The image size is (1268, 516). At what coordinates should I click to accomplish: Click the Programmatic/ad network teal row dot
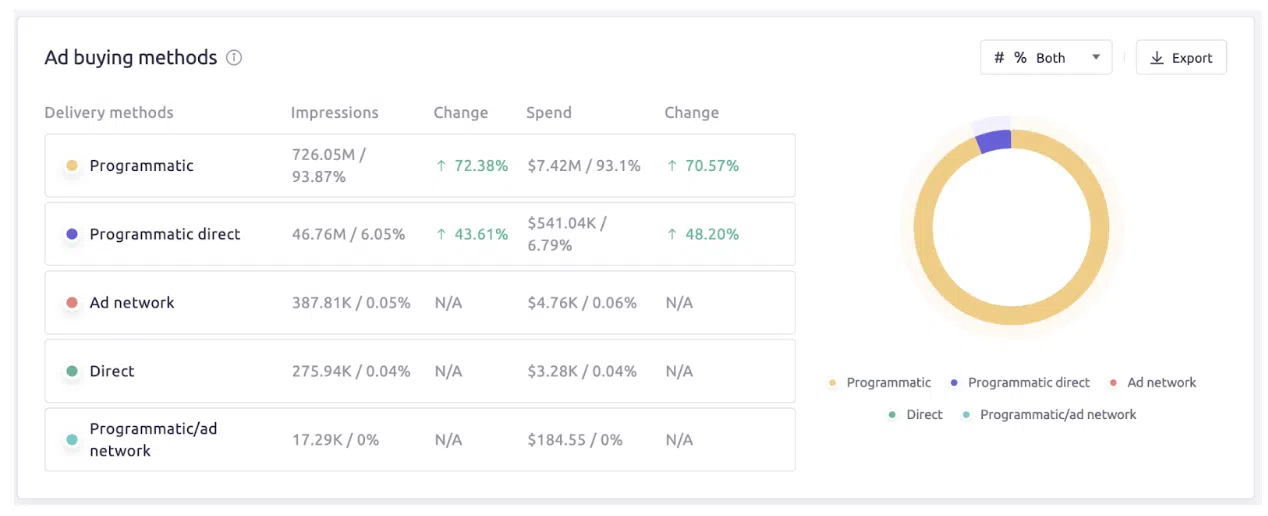72,440
